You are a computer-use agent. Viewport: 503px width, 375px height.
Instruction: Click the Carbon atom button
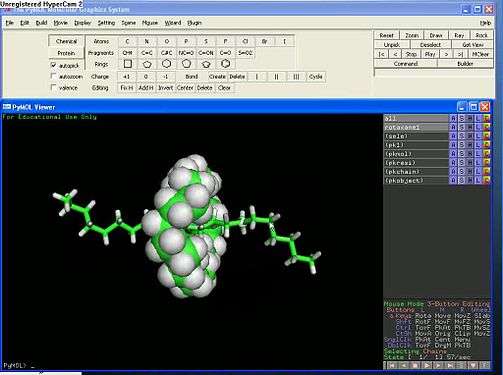127,41
